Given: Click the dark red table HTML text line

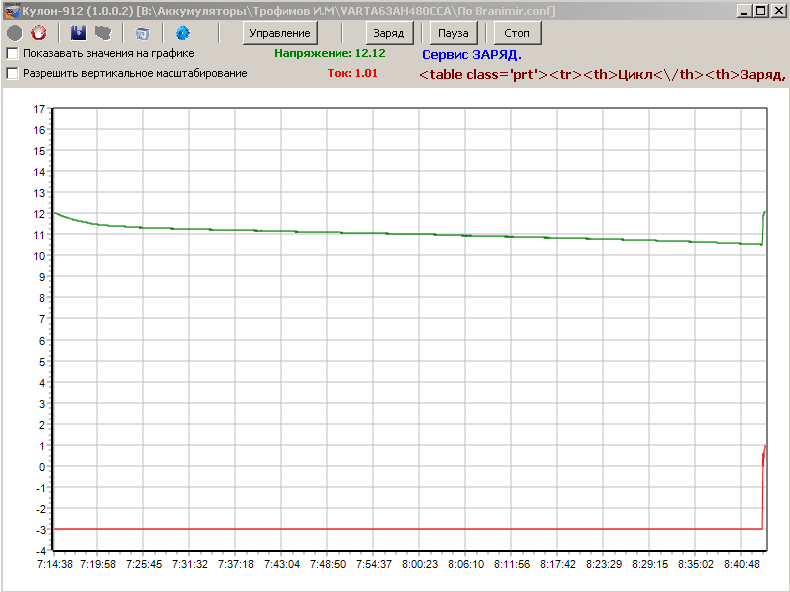Looking at the screenshot, I should [x=602, y=76].
